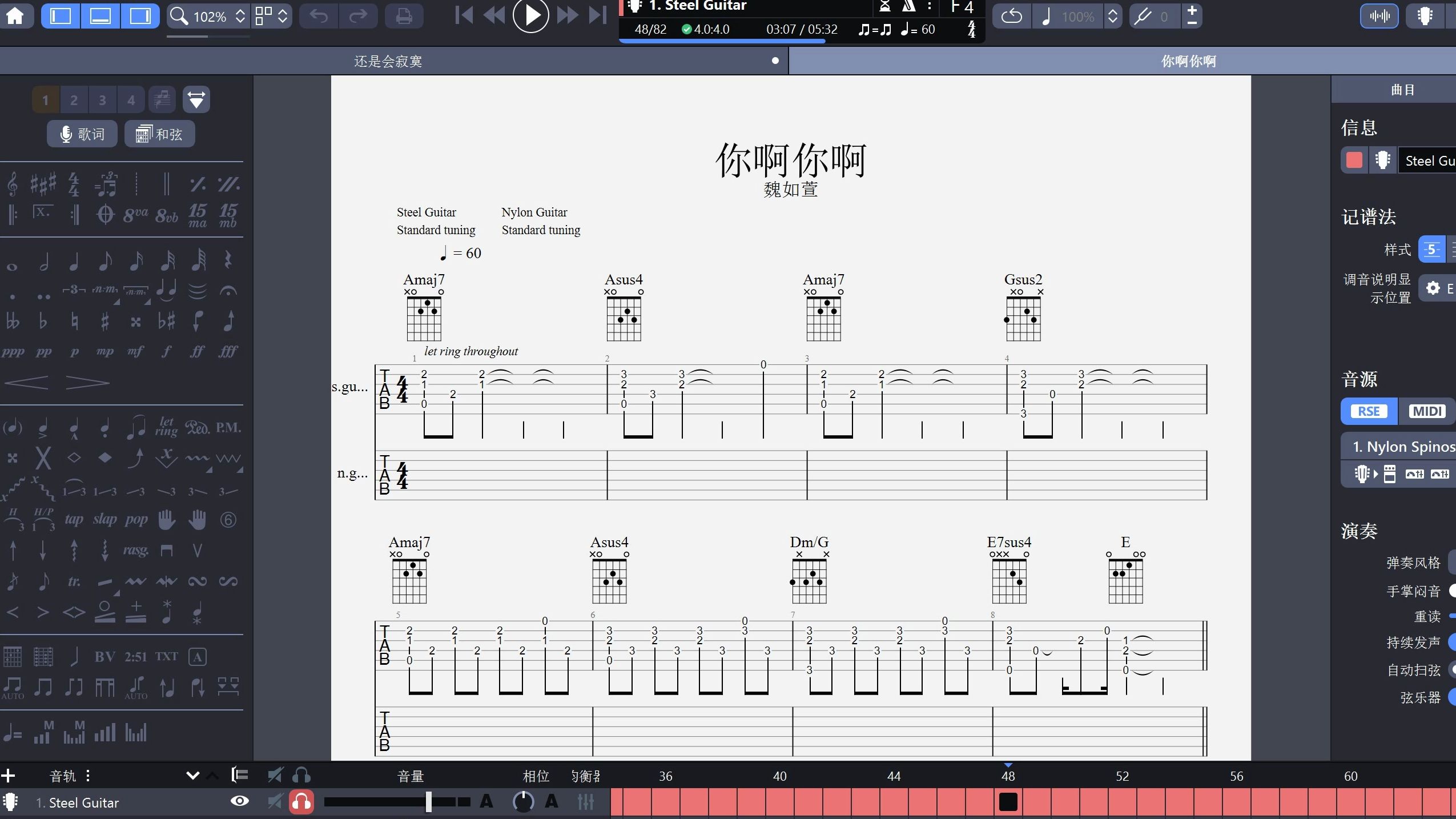Adjust the Steel Guitar pan knob
Viewport: 1456px width, 819px height.
point(523,802)
